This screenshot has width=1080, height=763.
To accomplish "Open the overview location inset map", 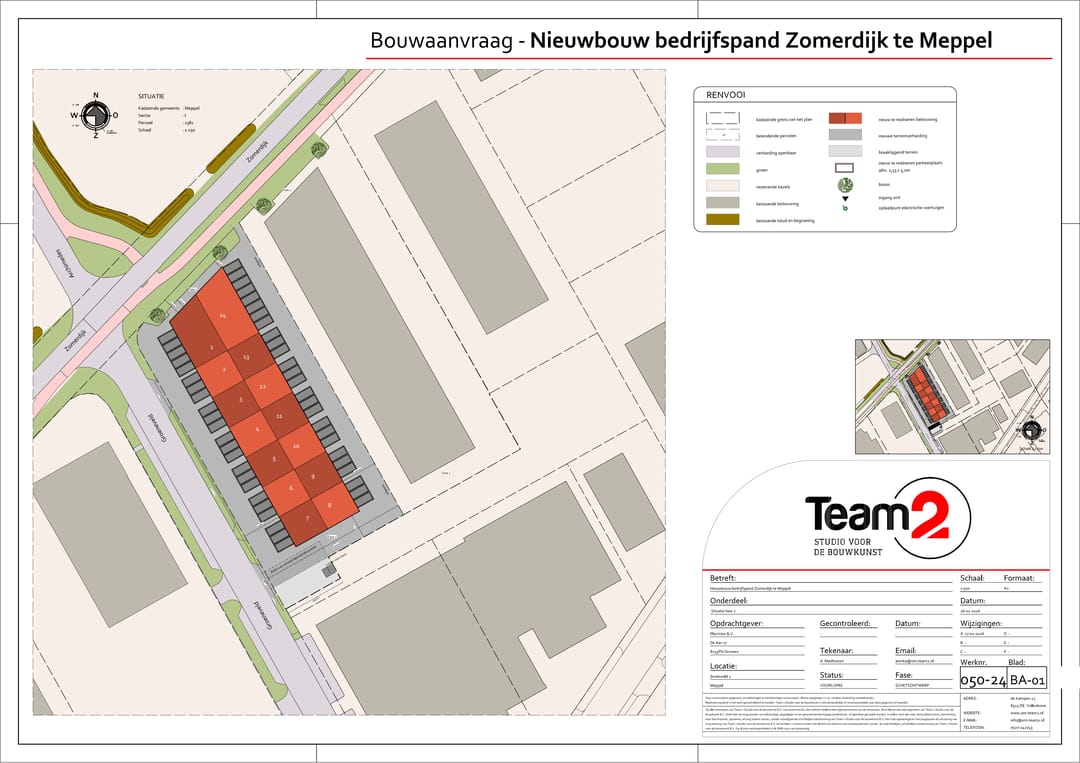I will (x=952, y=396).
